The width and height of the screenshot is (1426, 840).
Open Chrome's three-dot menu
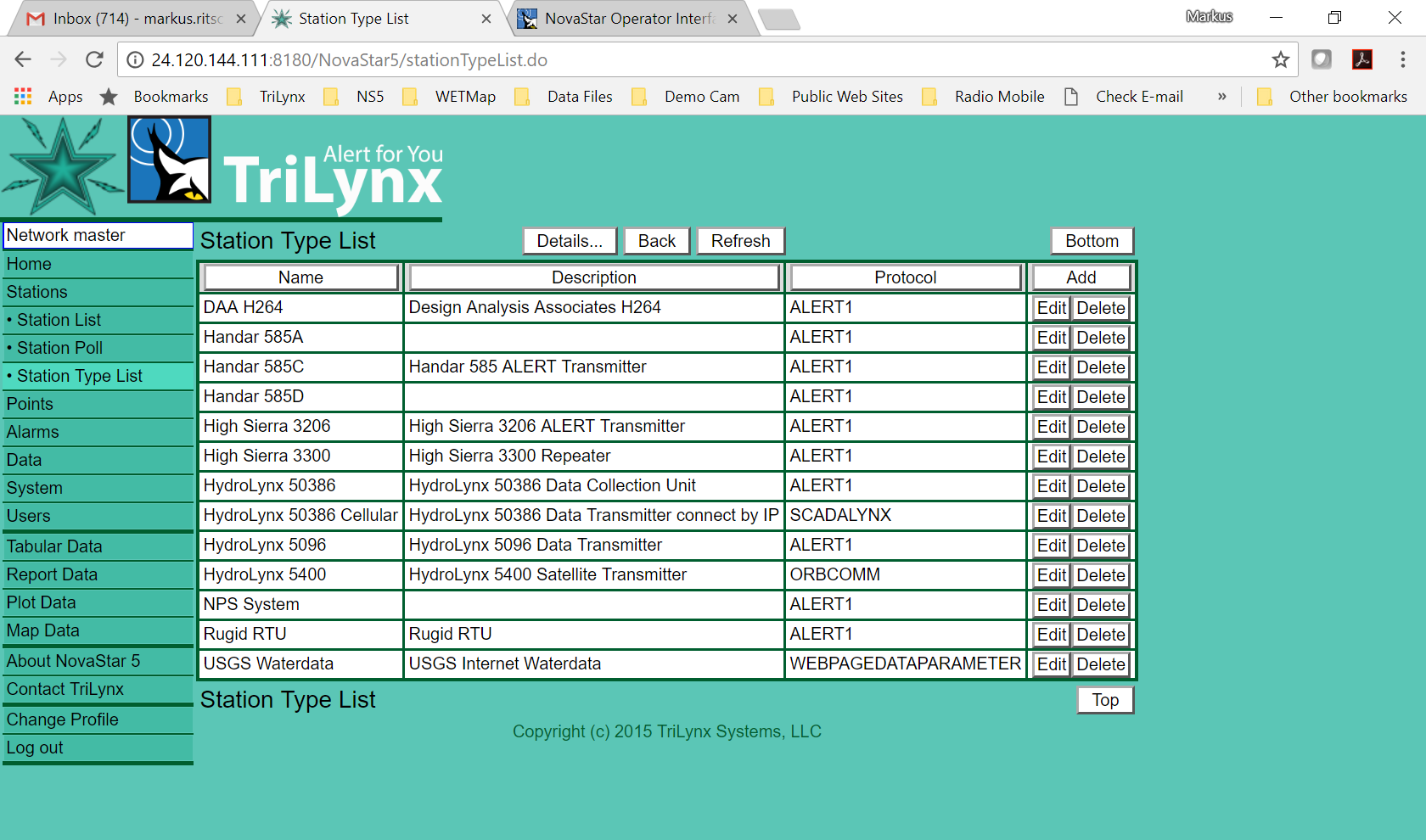point(1402,59)
